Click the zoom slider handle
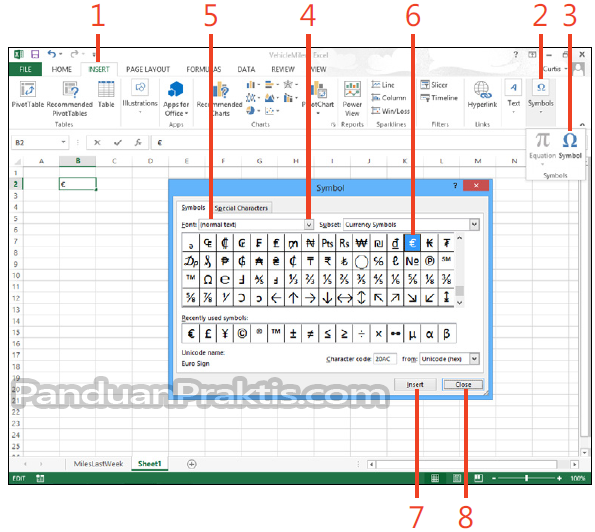 [x=526, y=478]
